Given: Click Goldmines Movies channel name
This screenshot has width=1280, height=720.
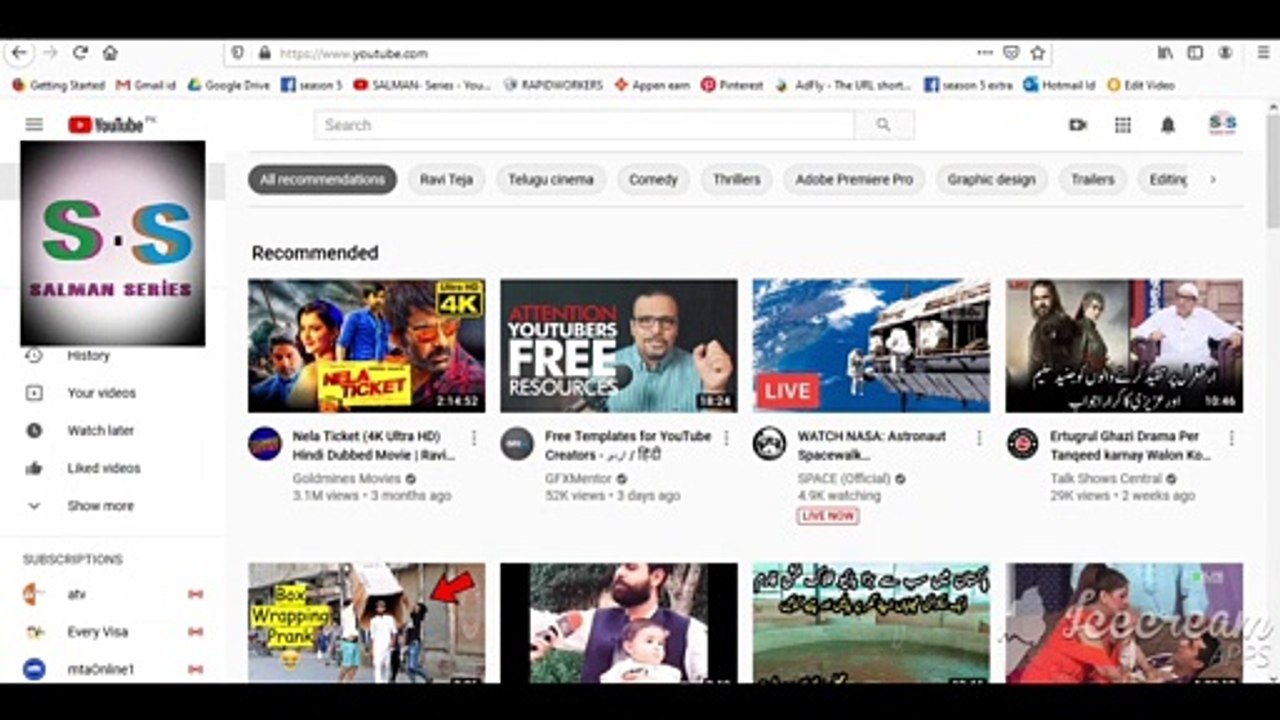Looking at the screenshot, I should point(347,479).
